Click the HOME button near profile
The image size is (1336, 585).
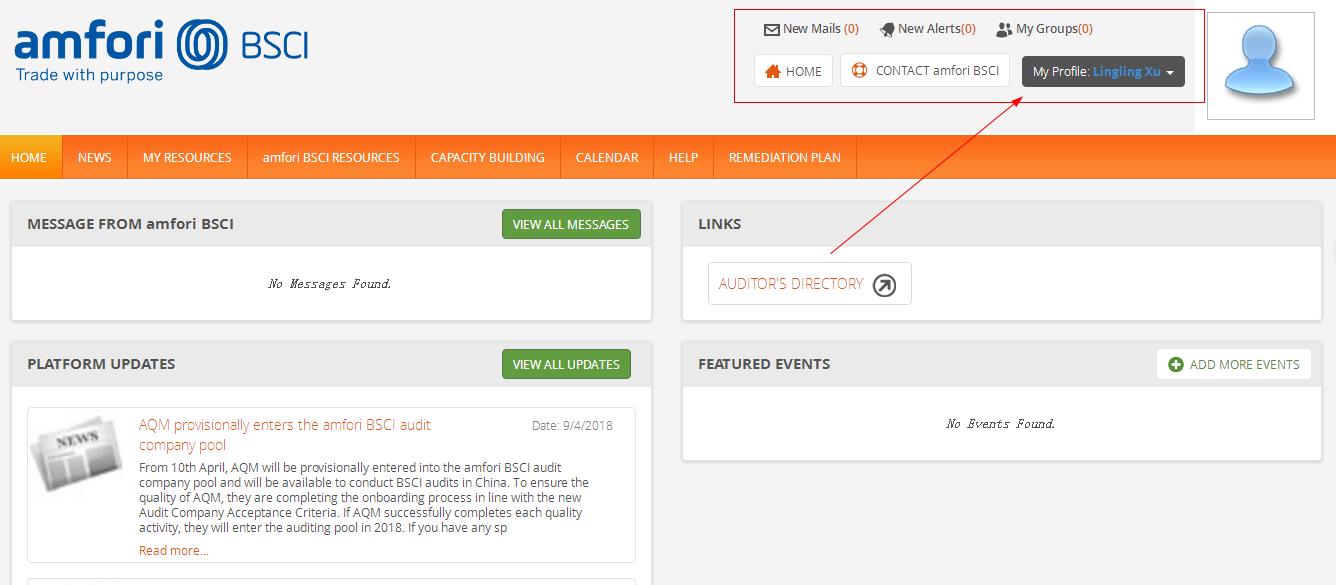click(793, 71)
